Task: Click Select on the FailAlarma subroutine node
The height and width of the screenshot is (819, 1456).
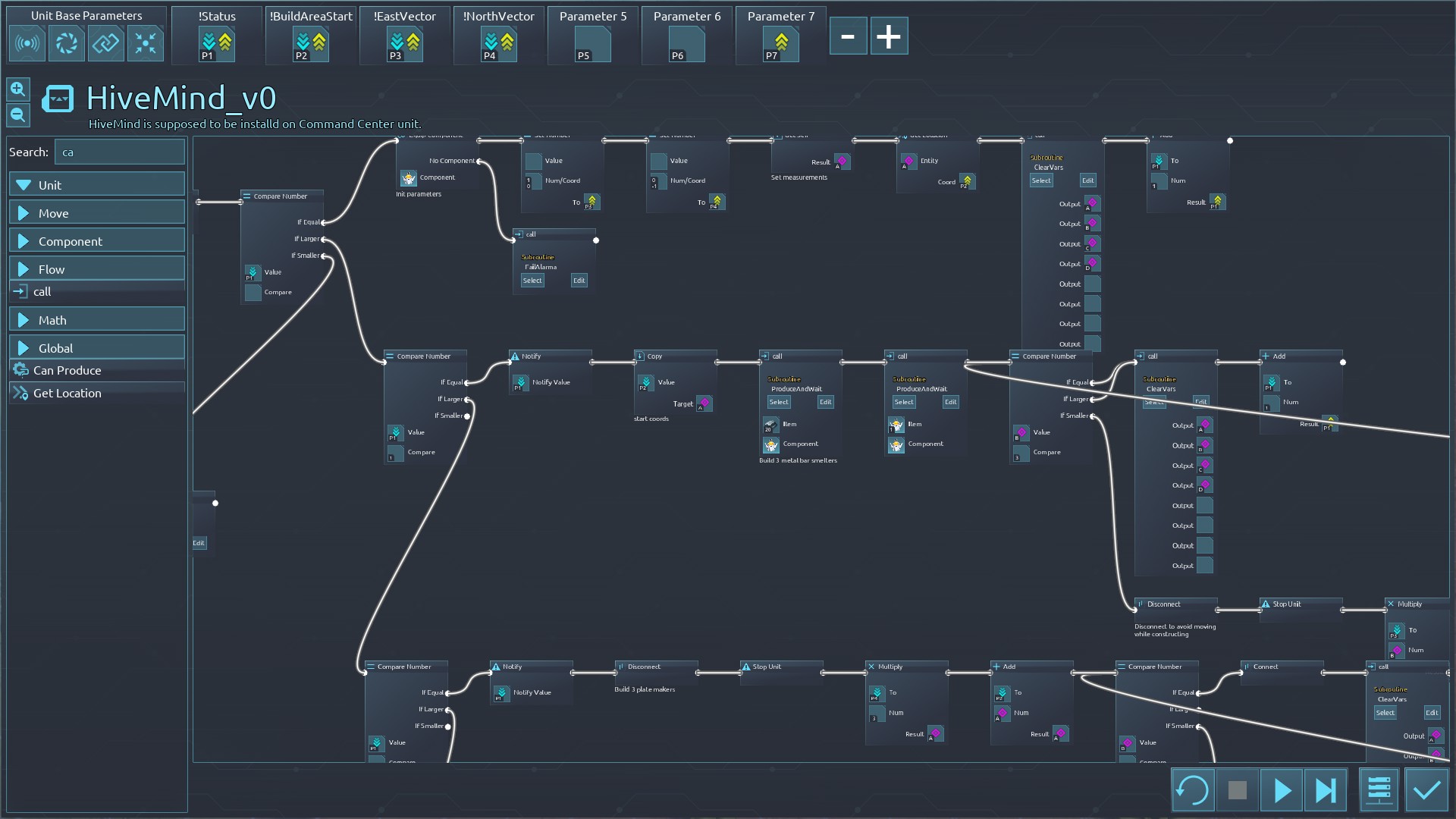Action: [532, 281]
